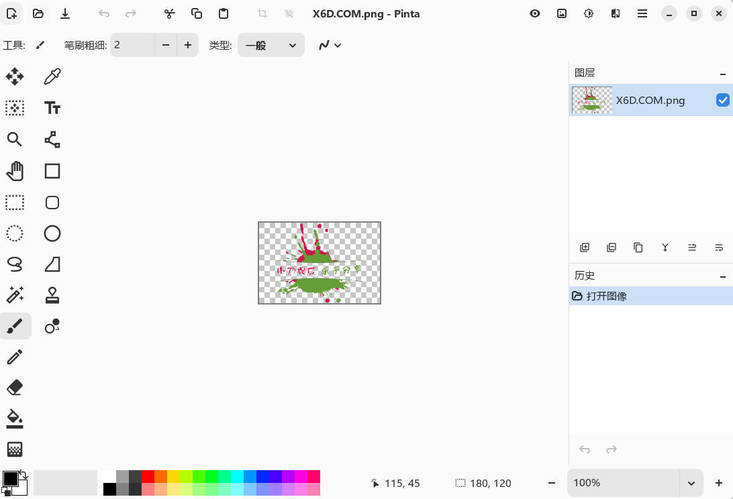Viewport: 733px width, 499px height.
Task: Expand the zoom percentage dropdown
Action: click(690, 483)
